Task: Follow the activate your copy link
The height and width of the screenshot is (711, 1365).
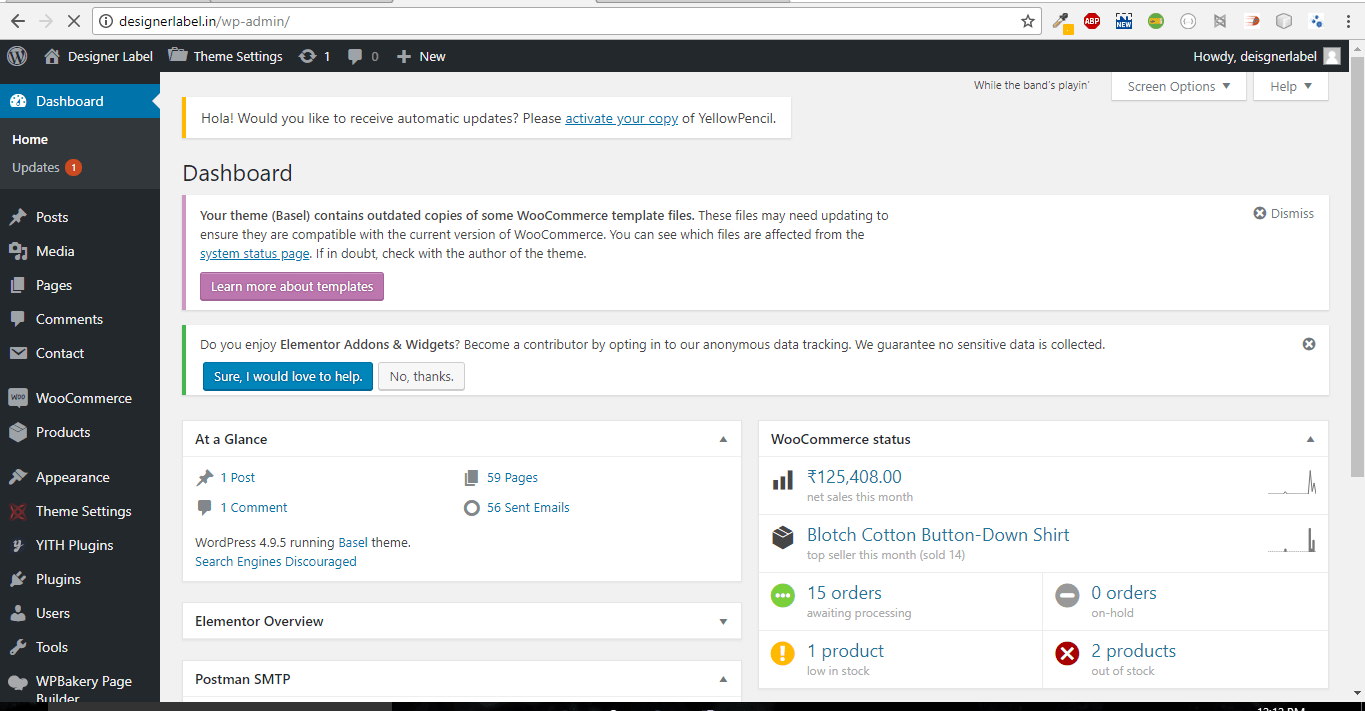Action: click(x=622, y=118)
